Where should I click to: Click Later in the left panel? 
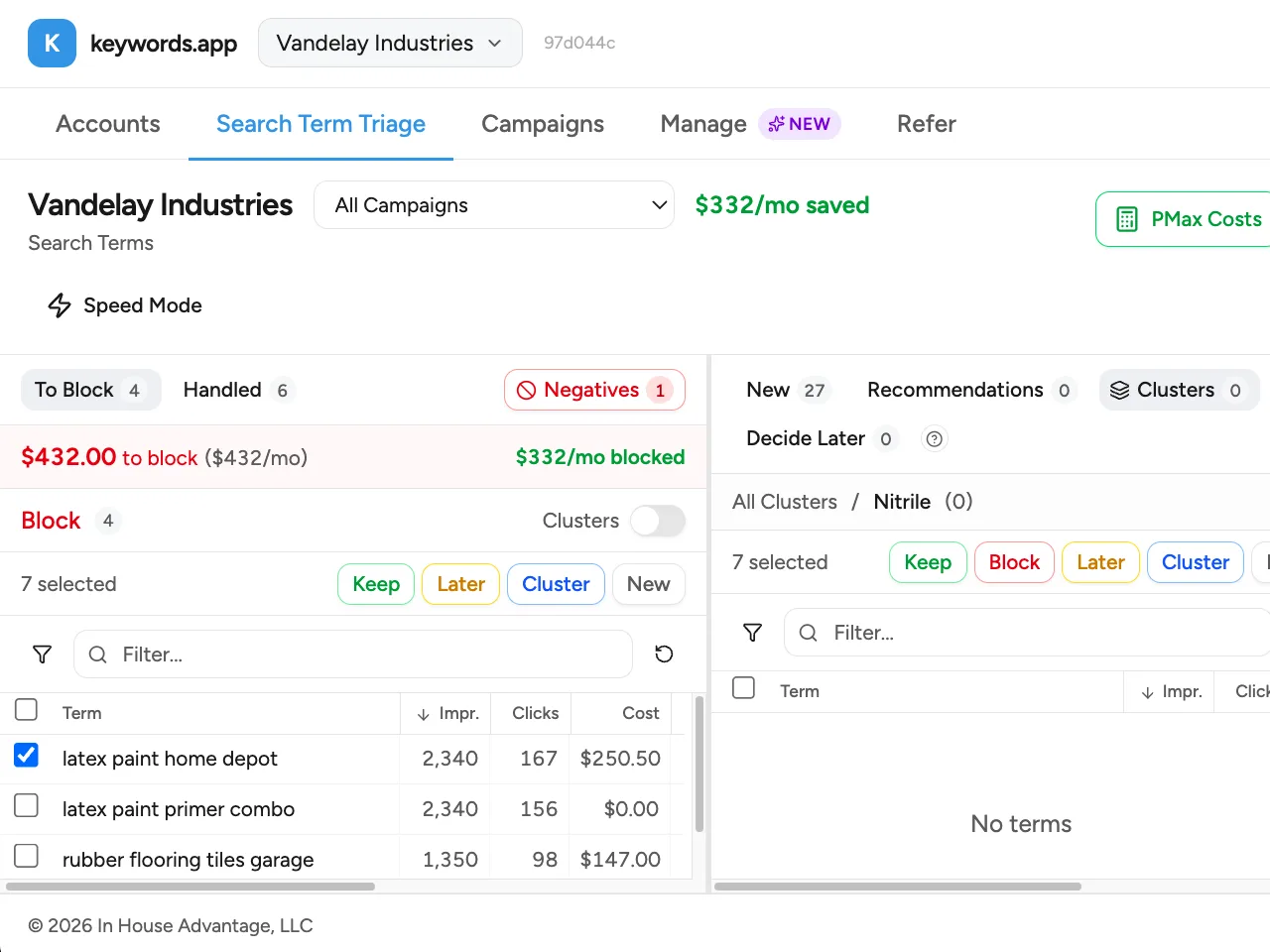coord(460,584)
